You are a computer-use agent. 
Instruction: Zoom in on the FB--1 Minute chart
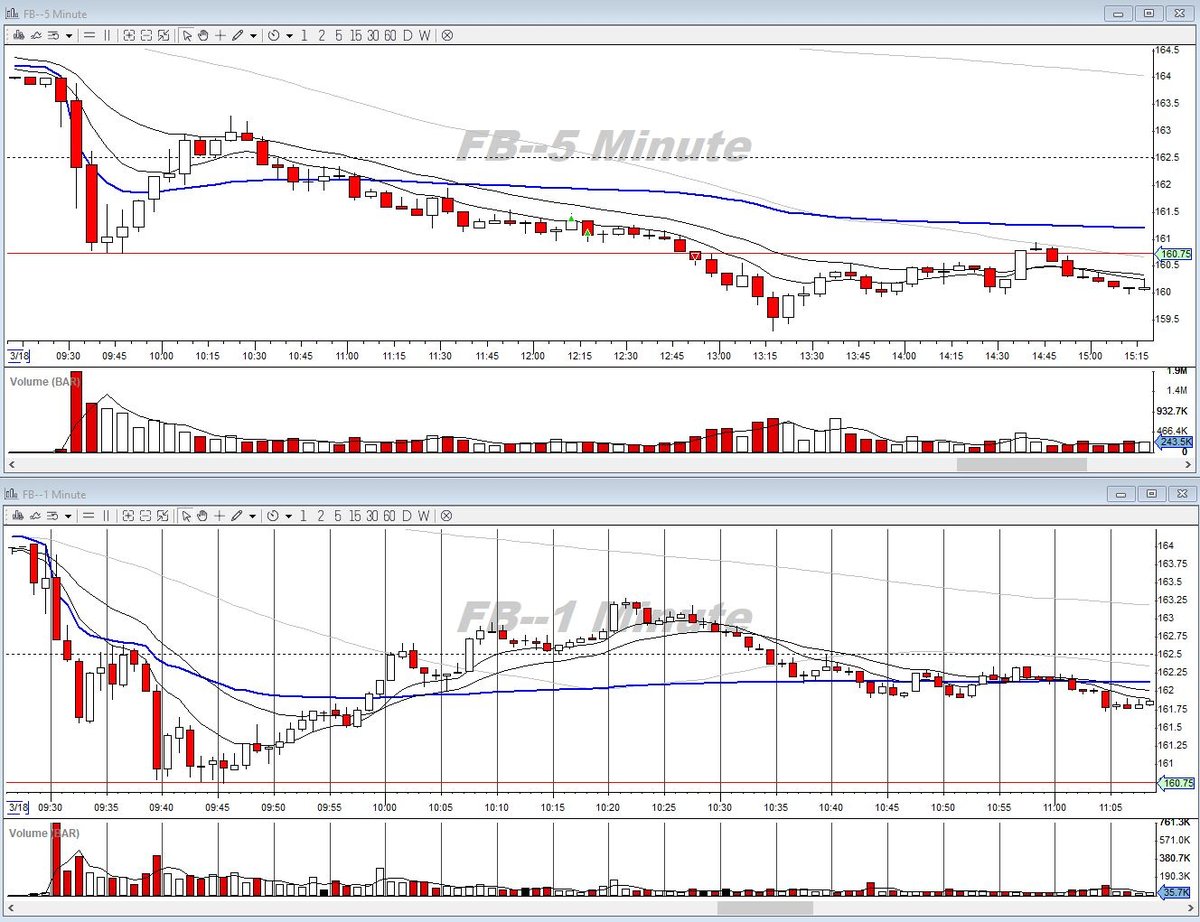click(129, 516)
